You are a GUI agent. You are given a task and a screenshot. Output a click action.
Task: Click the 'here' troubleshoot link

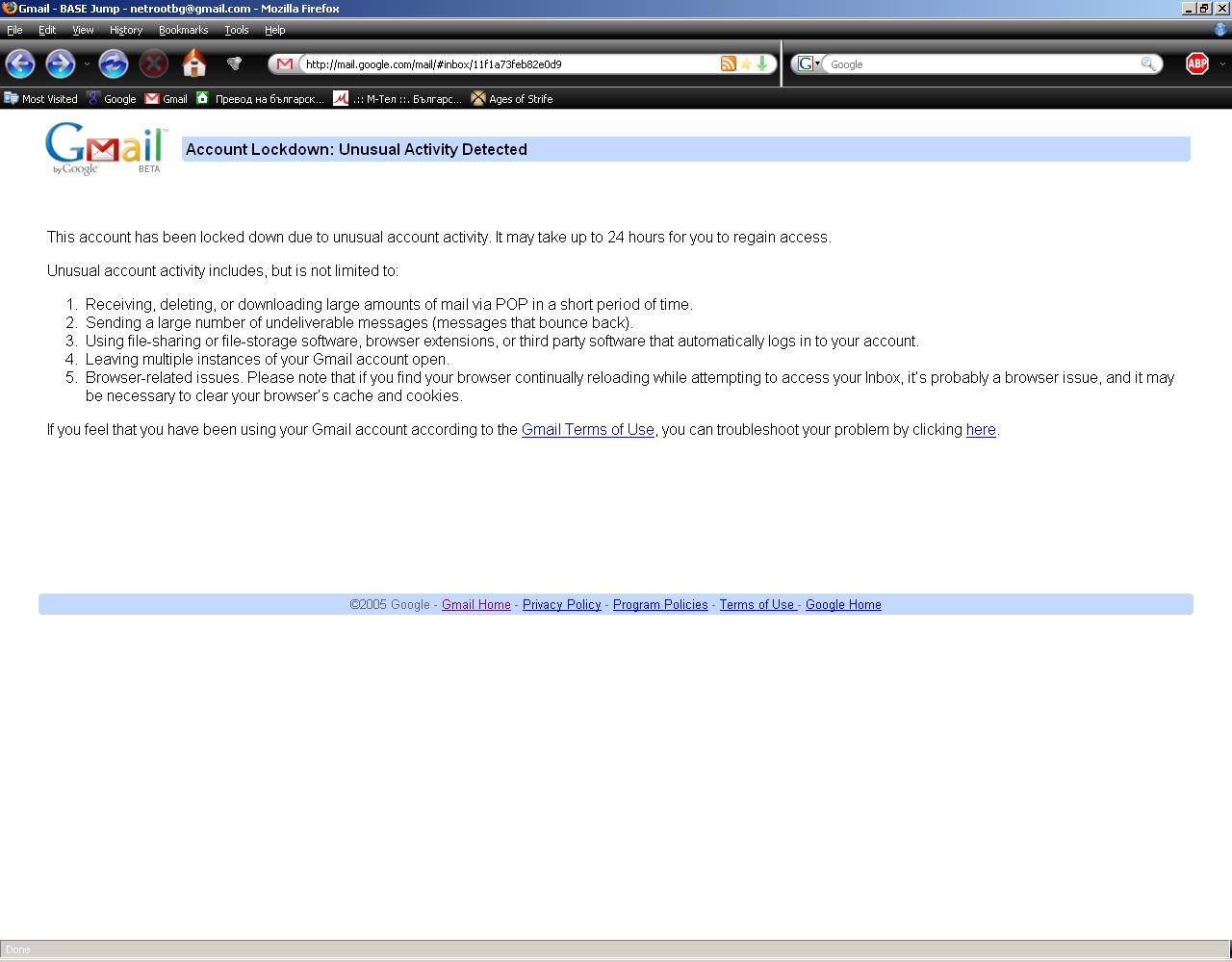pyautogui.click(x=981, y=429)
